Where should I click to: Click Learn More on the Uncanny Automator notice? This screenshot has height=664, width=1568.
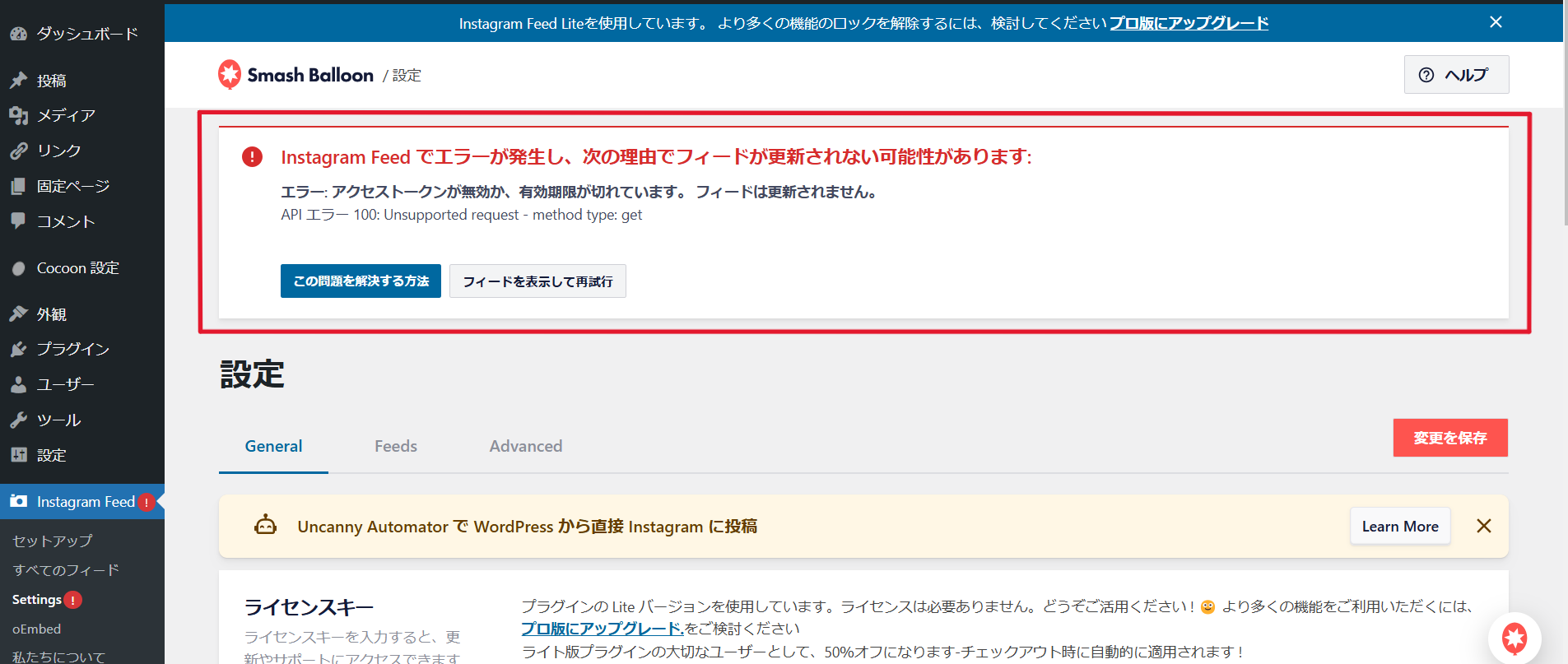[x=1399, y=527]
